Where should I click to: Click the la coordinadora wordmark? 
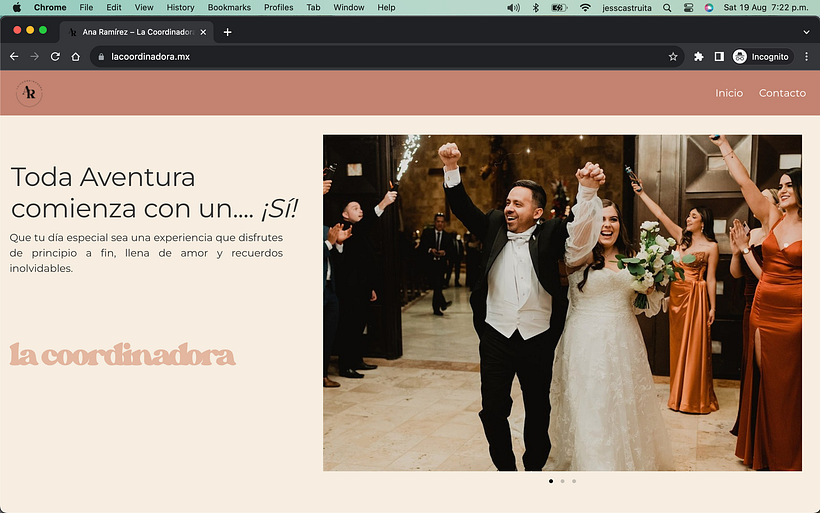click(122, 355)
